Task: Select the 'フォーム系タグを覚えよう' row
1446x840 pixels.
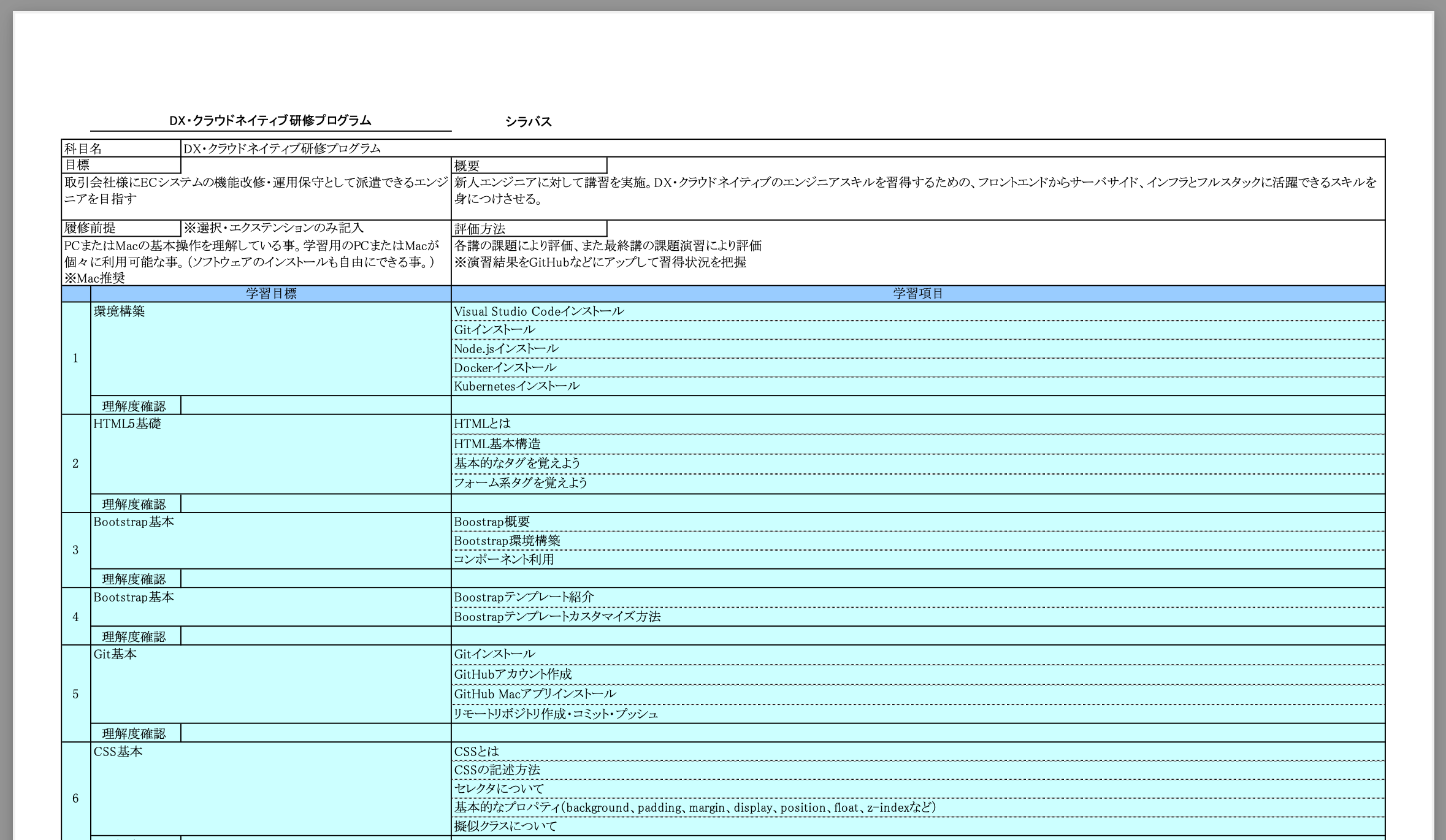Action: click(x=520, y=483)
